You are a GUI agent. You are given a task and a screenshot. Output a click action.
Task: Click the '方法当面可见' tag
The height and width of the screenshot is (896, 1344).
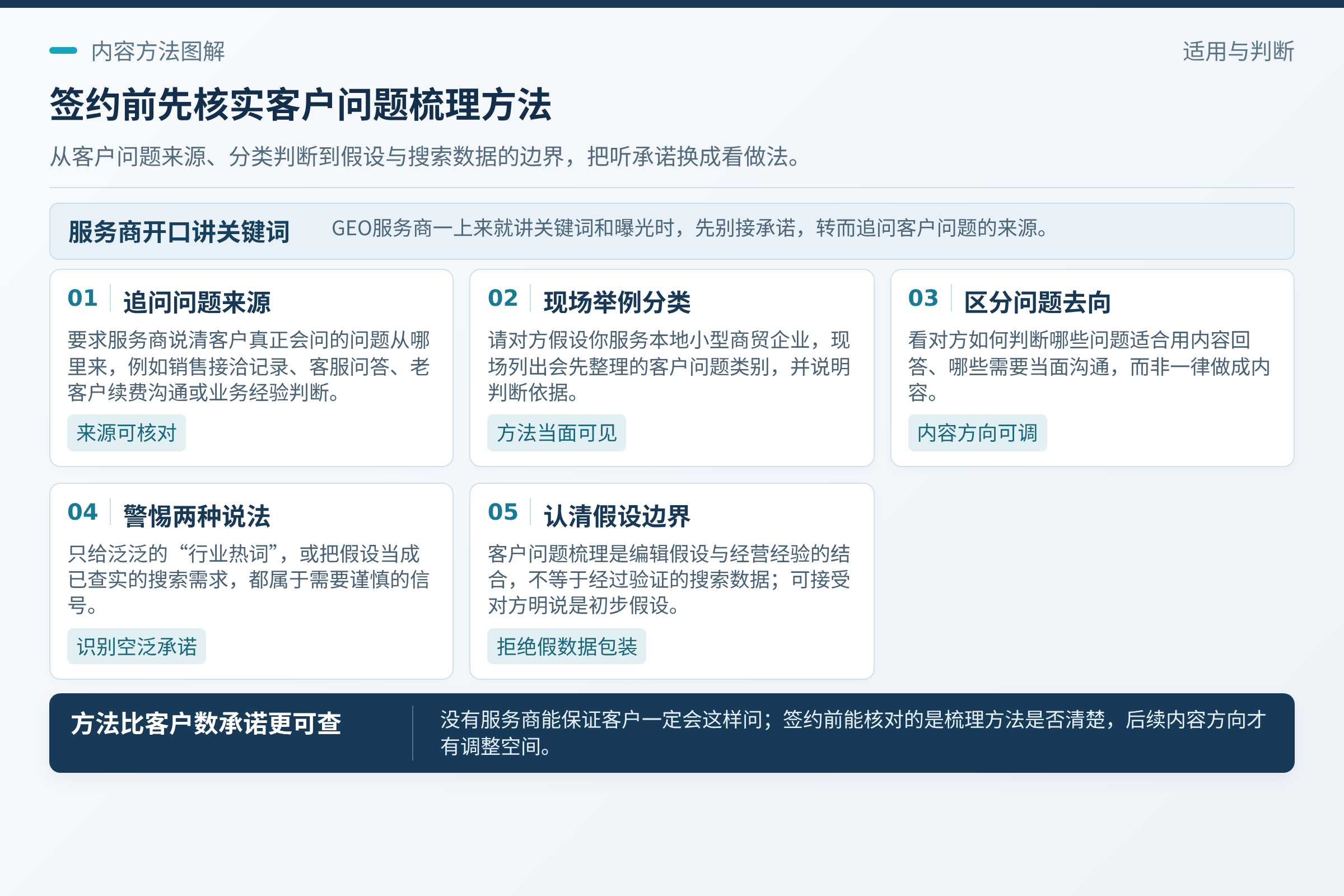point(557,432)
